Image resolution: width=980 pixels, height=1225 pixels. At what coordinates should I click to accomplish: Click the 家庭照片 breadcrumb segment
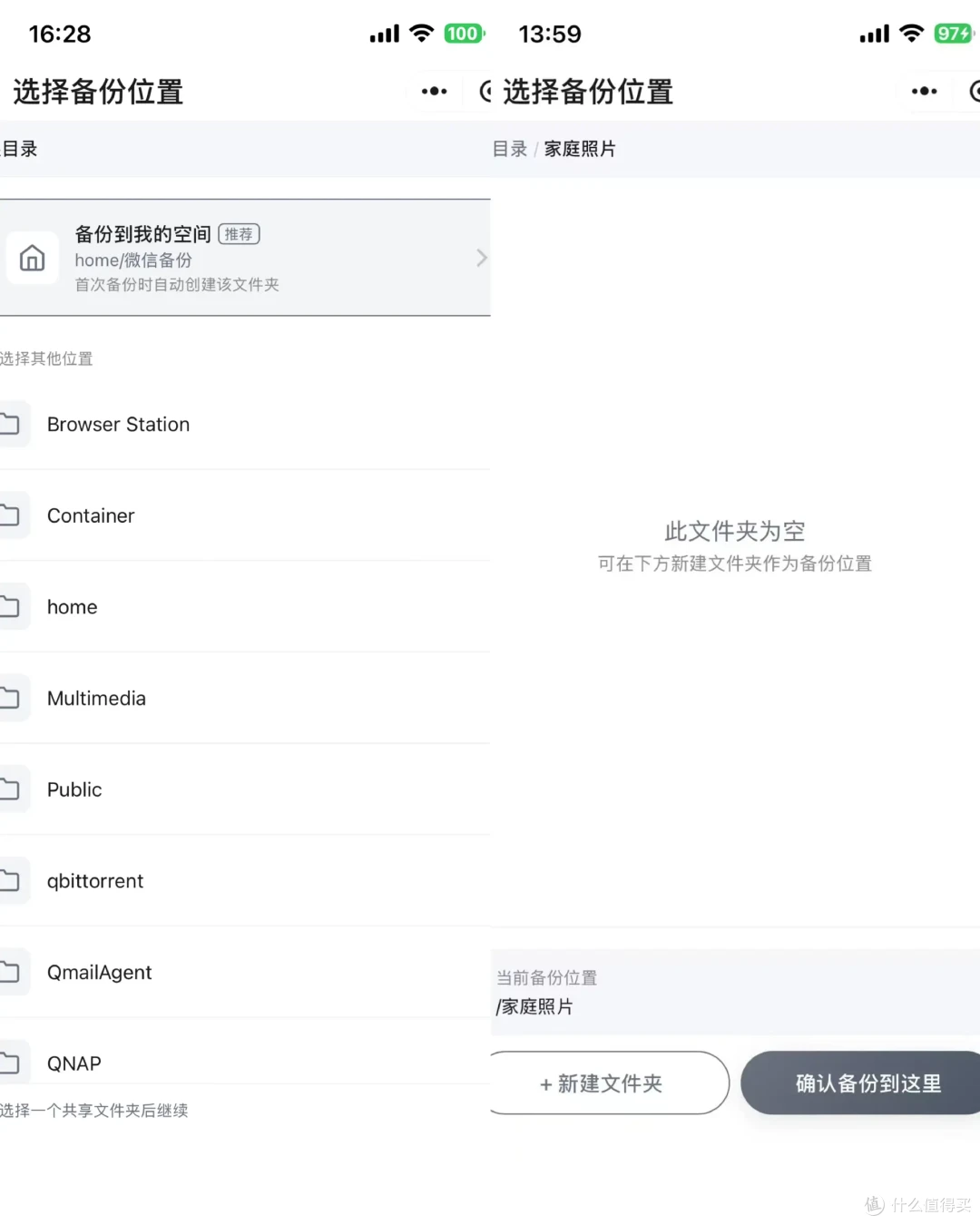580,149
